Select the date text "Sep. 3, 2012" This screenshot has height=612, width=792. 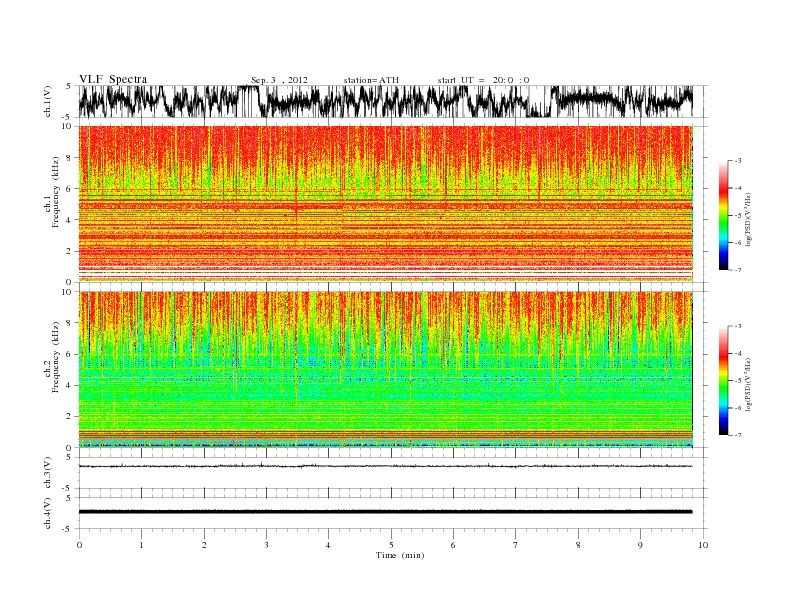[x=279, y=80]
